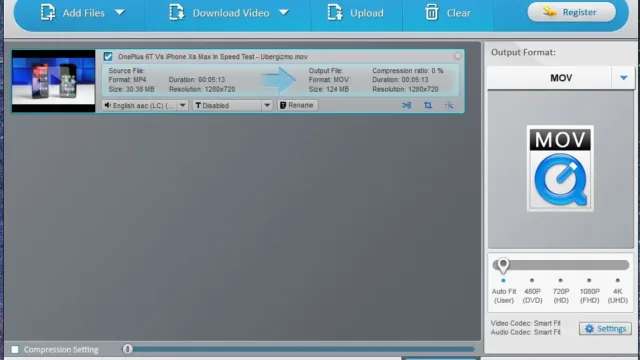Click the Rename button
The height and width of the screenshot is (360, 640).
coord(297,105)
